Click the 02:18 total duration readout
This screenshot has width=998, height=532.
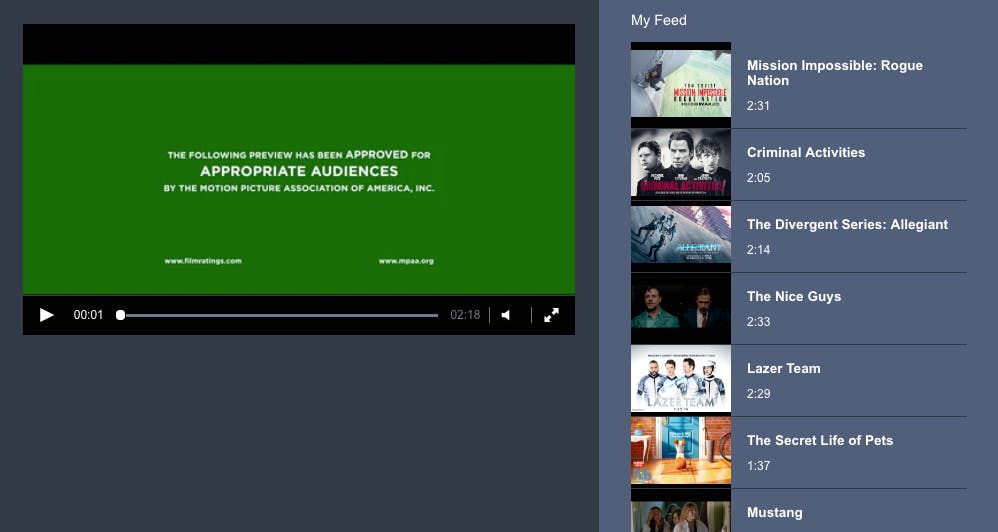pos(465,315)
